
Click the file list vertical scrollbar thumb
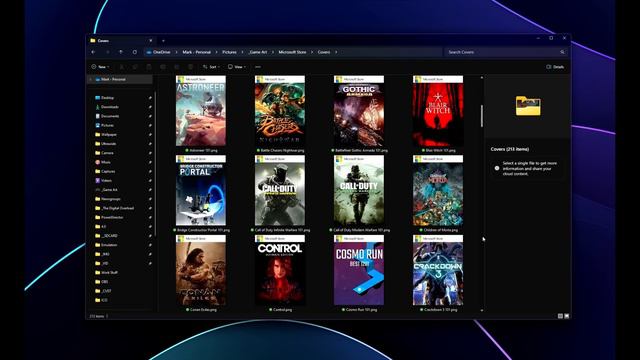pos(482,116)
